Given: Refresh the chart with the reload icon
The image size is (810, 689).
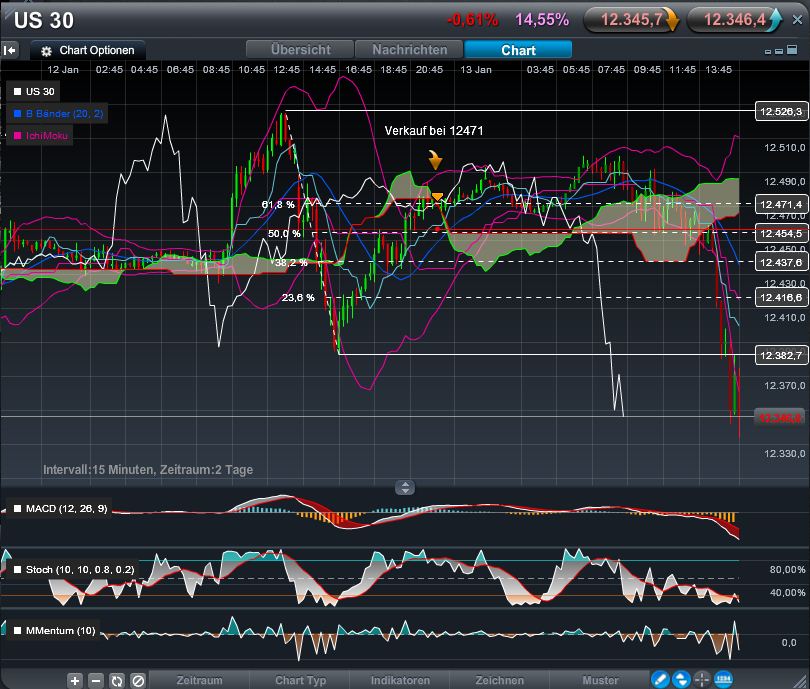Looking at the screenshot, I should pyautogui.click(x=117, y=680).
